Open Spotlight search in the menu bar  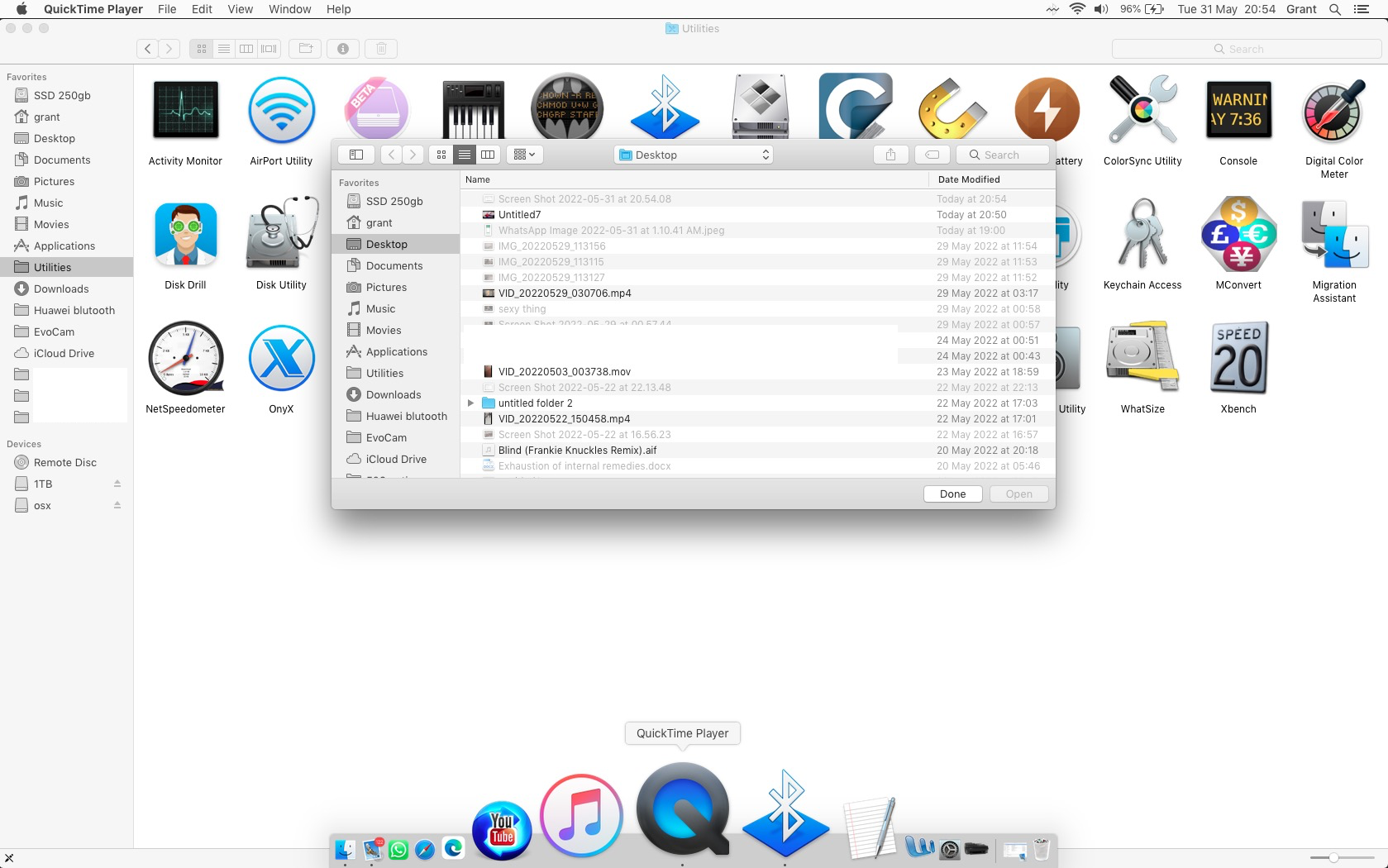point(1334,9)
